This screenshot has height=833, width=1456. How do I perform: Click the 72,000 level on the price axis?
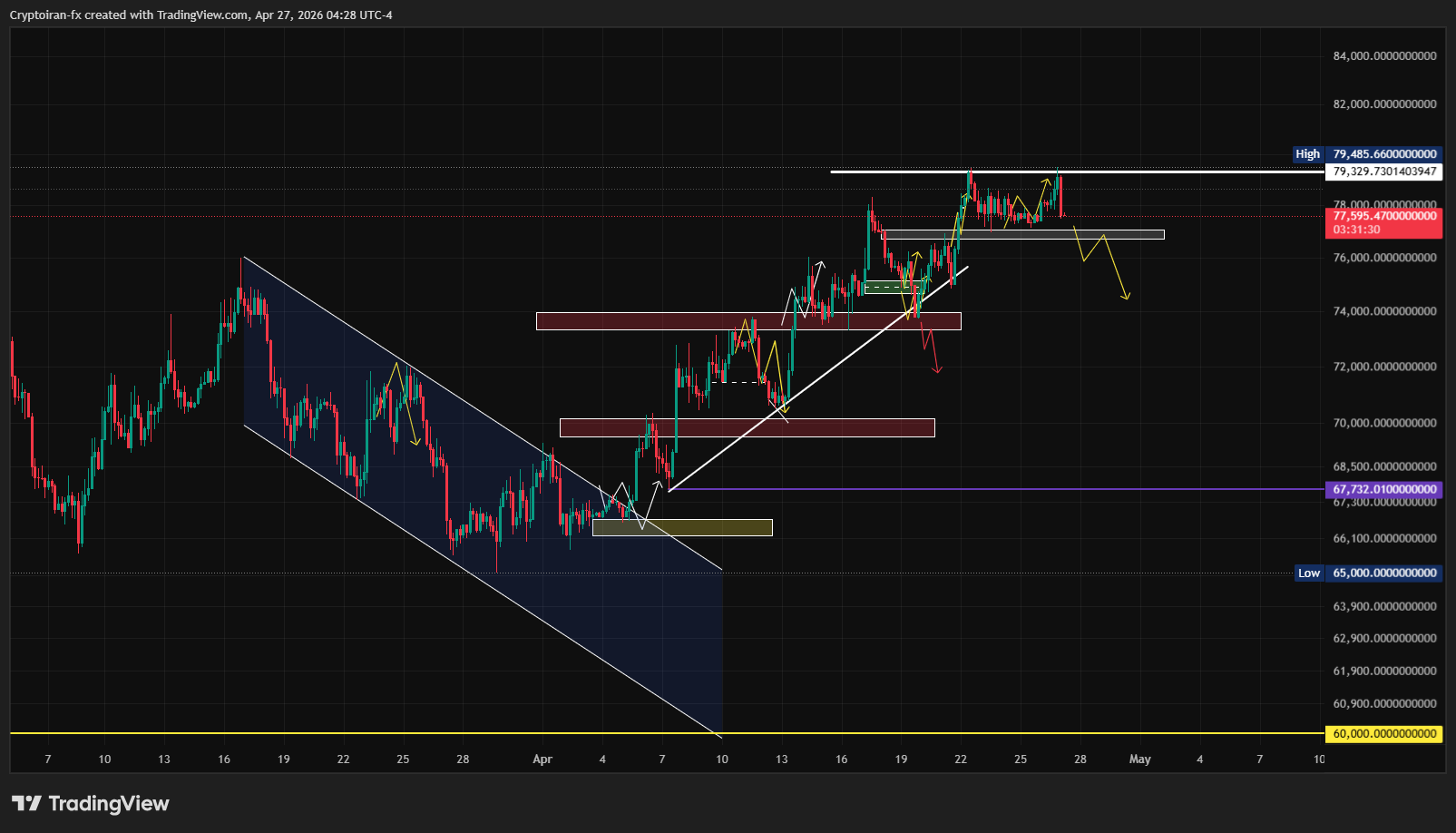pos(1383,367)
